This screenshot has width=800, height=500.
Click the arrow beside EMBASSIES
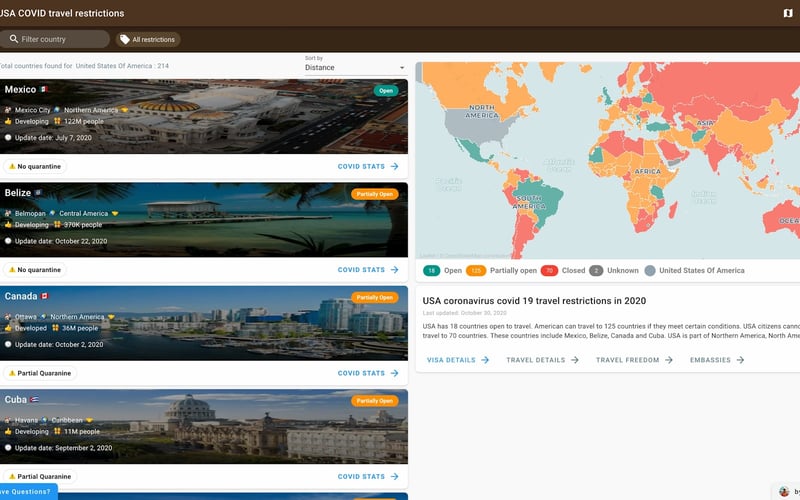tap(740, 360)
